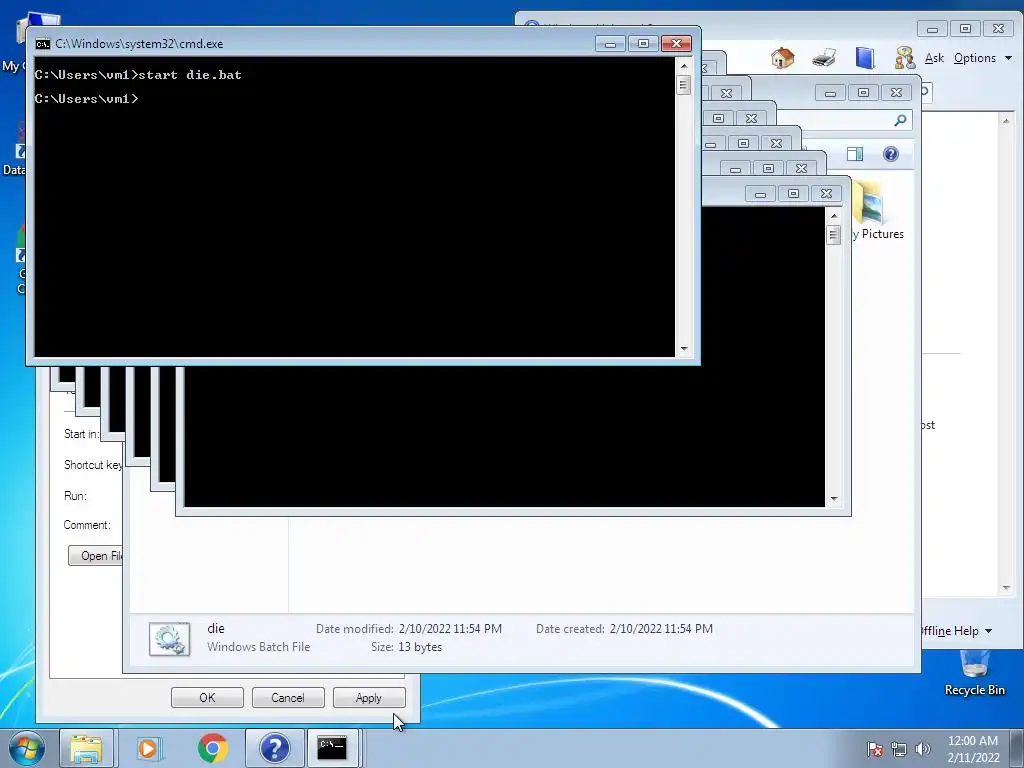This screenshot has width=1024, height=768.
Task: Launch Windows Media Player from taskbar
Action: (x=148, y=748)
